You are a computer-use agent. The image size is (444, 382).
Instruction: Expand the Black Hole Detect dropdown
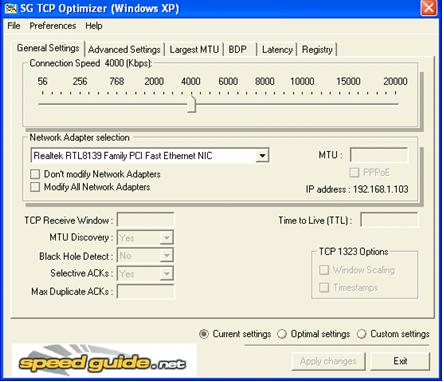pos(166,256)
